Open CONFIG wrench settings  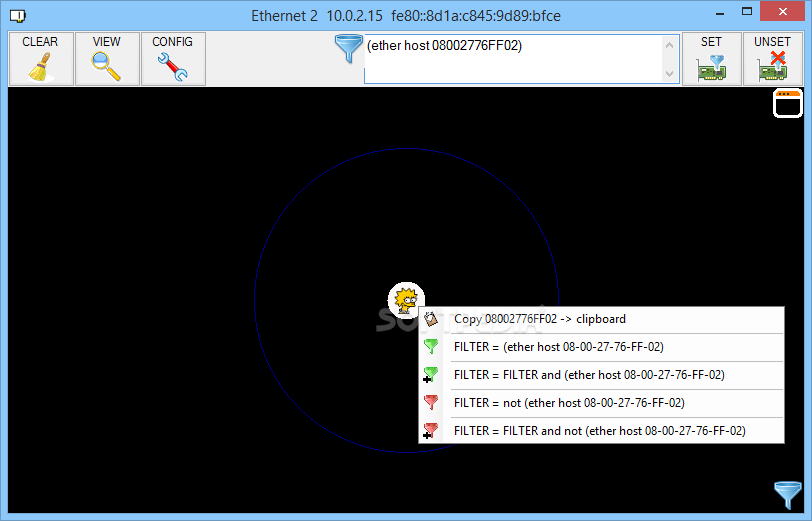[x=173, y=59]
